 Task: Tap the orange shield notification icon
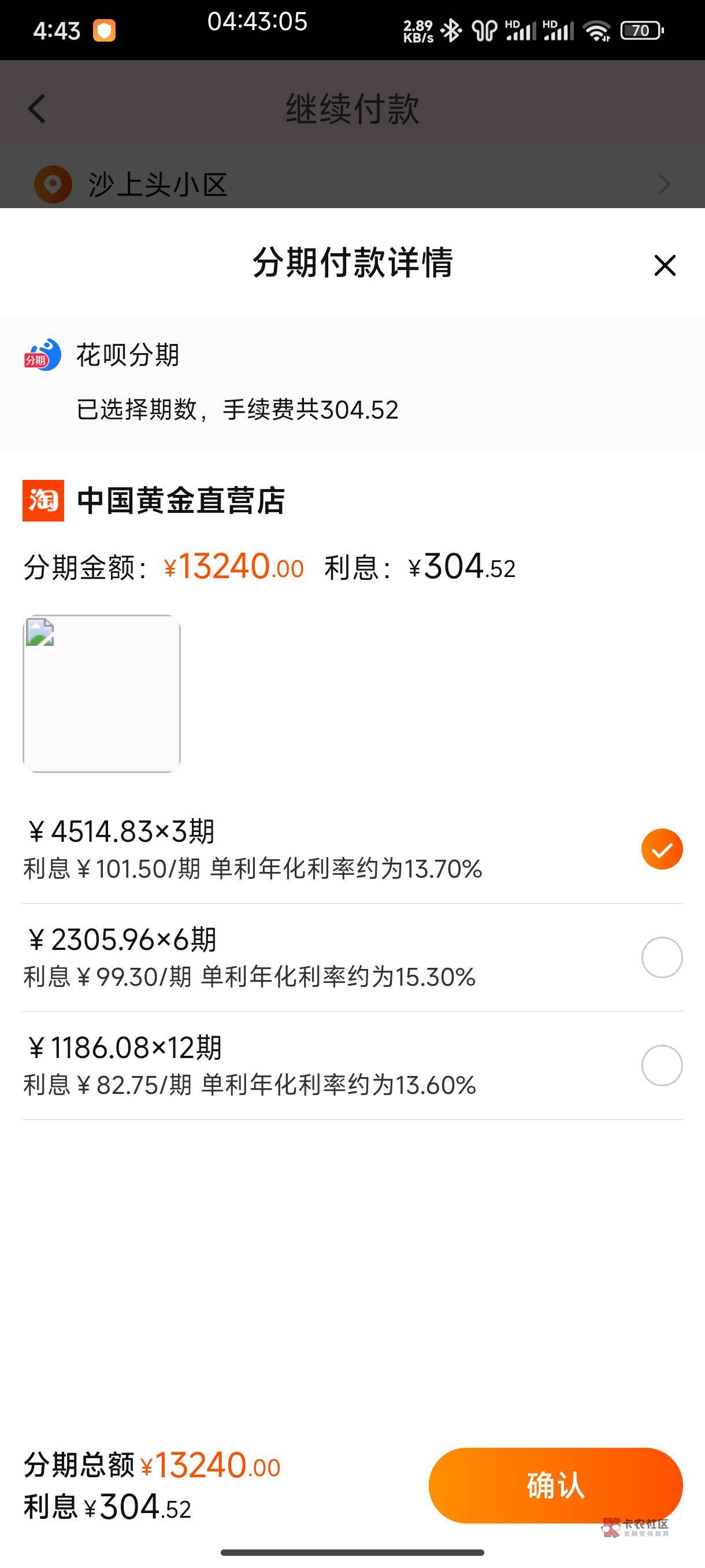click(x=104, y=31)
